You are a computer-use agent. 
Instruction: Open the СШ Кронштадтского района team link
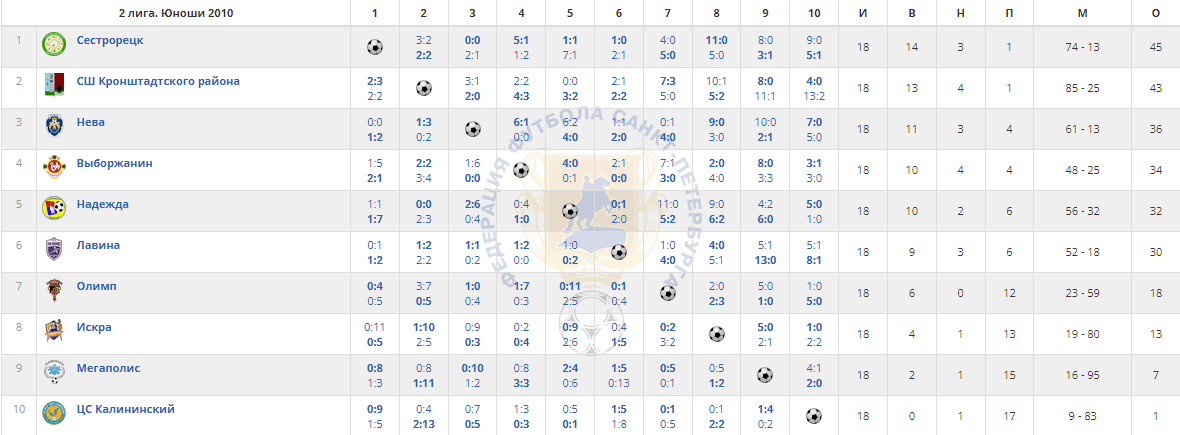pos(158,81)
